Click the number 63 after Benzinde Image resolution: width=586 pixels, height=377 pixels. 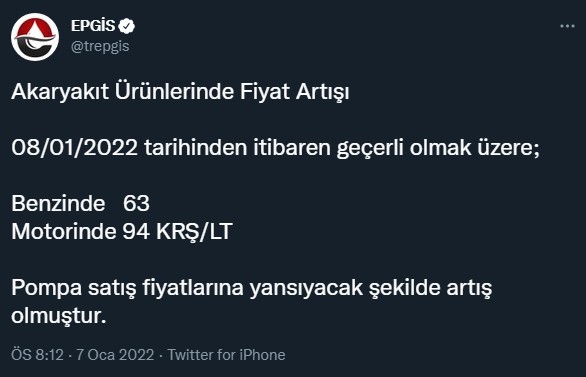[x=136, y=204]
